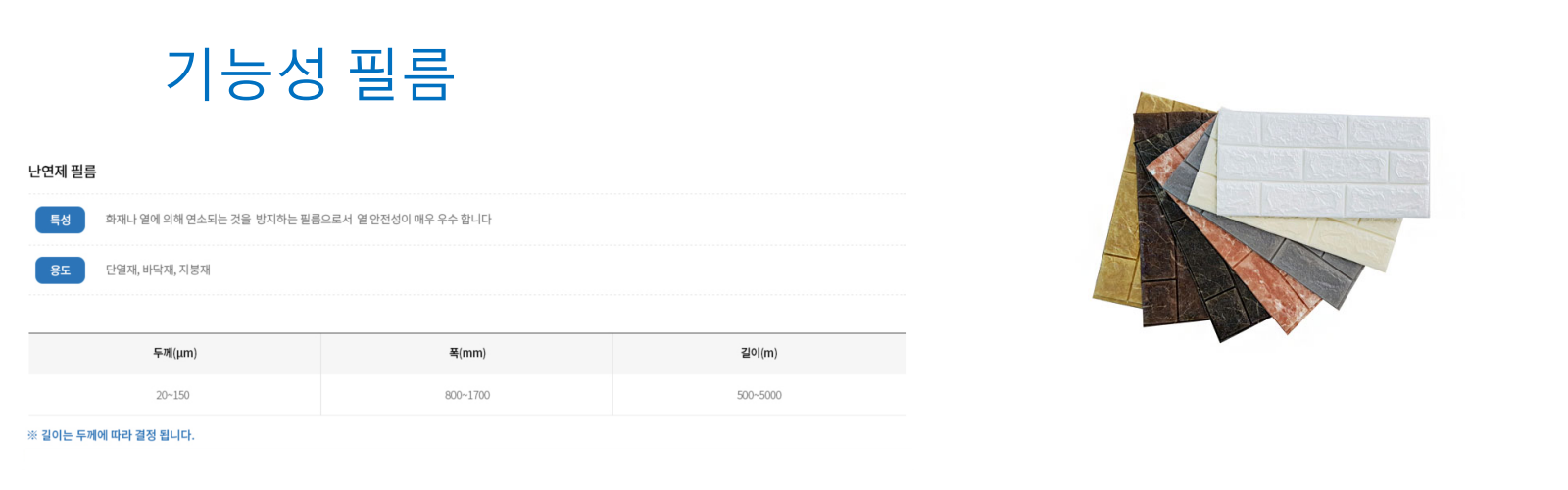
Task: Click the 500~5000 length cell
Action: coord(759,395)
